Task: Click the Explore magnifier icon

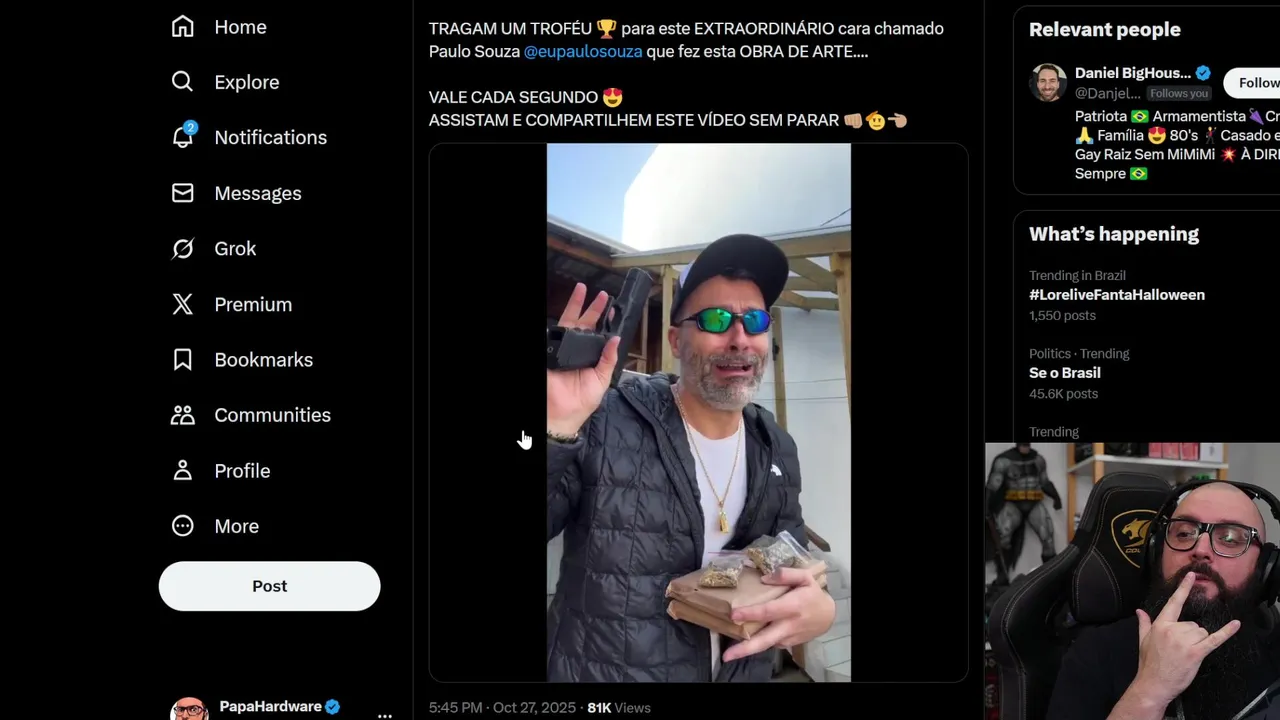Action: (x=182, y=82)
